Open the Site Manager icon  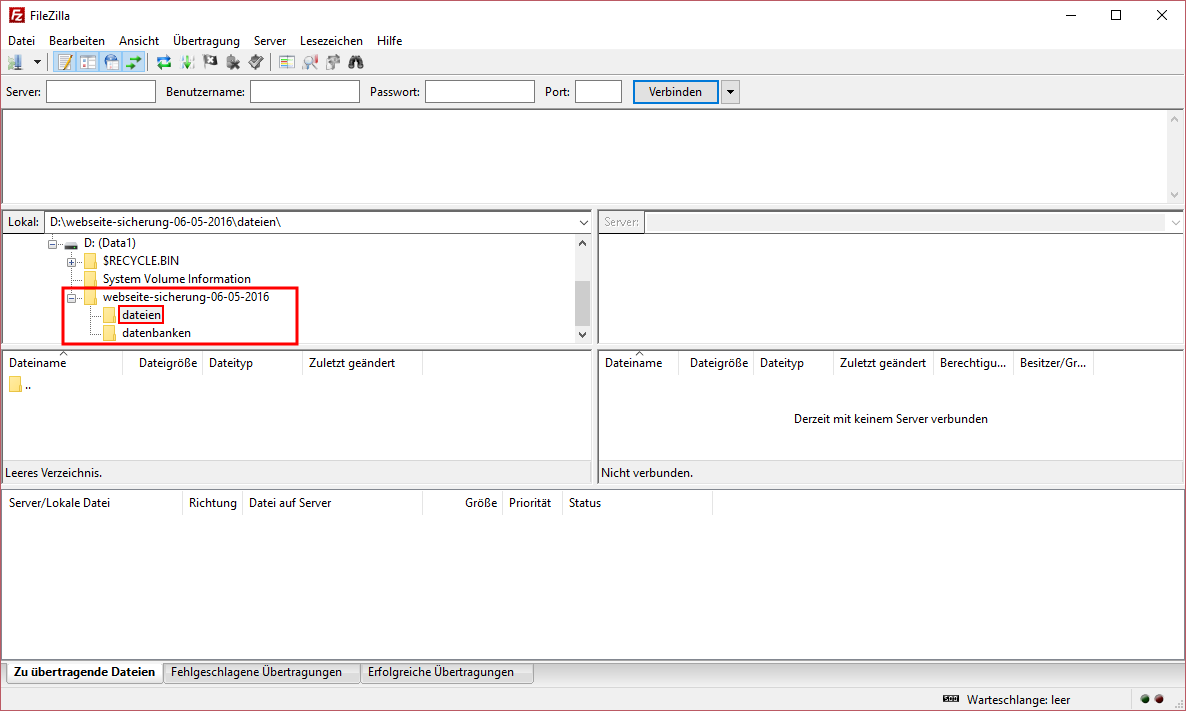[x=15, y=62]
